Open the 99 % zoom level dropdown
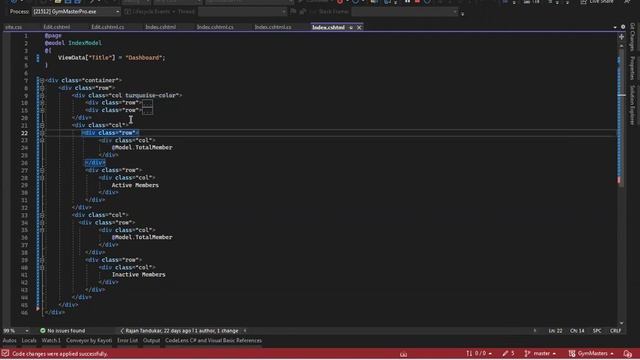This screenshot has height=360, width=640. click(16, 331)
